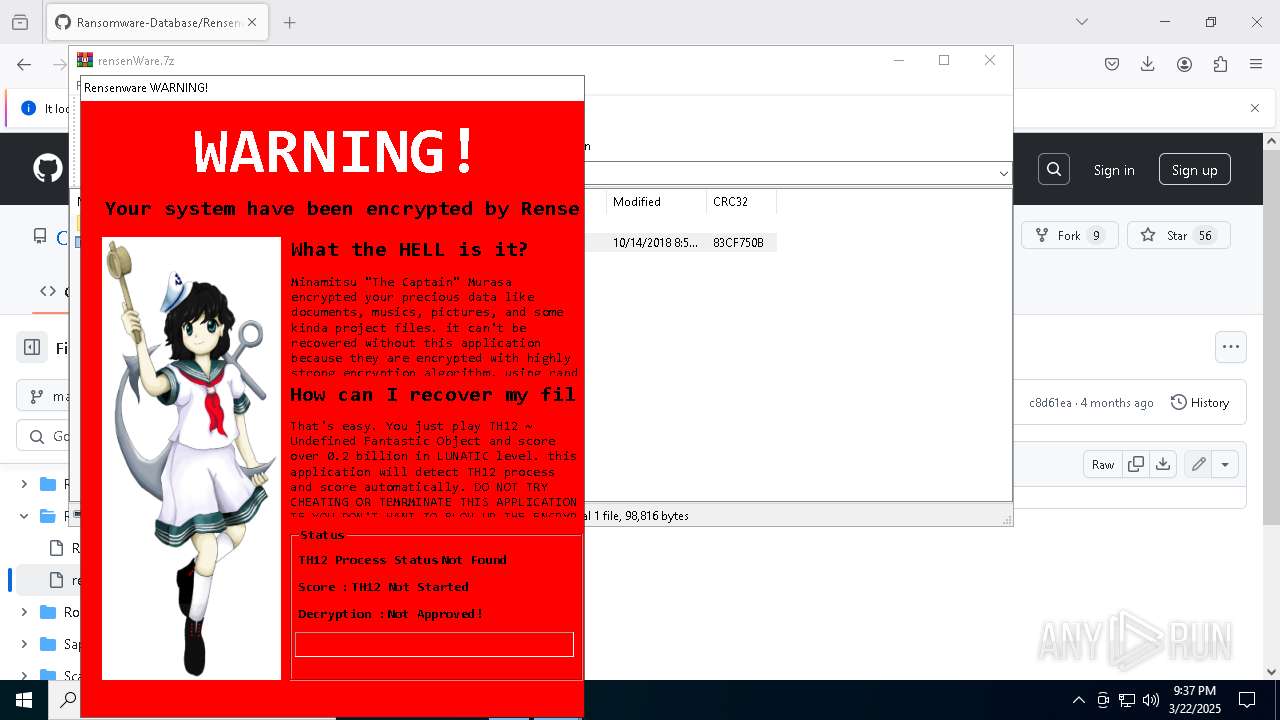Toggle the GitHub file tree side panel icon
The width and height of the screenshot is (1280, 720).
point(32,347)
